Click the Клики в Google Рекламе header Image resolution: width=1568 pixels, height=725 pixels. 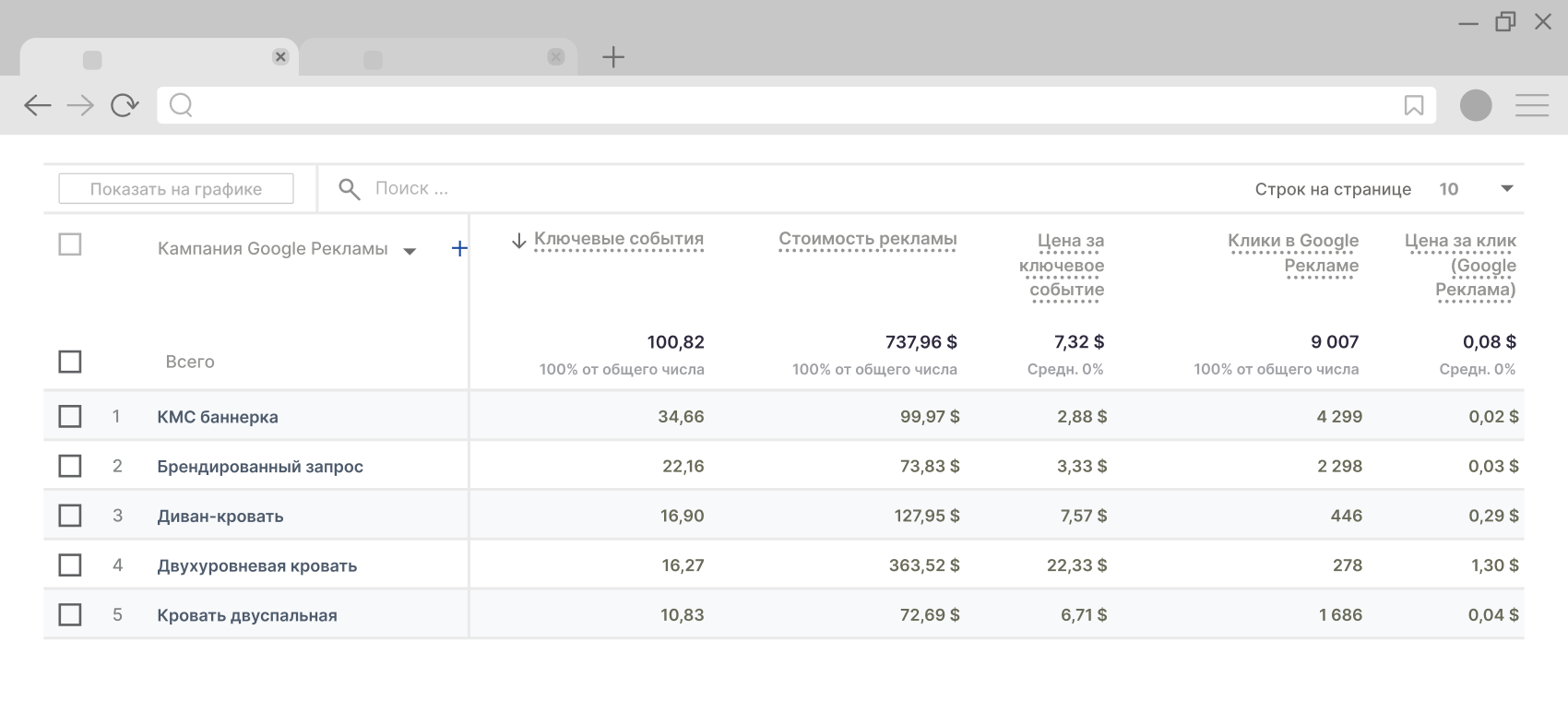(1293, 253)
